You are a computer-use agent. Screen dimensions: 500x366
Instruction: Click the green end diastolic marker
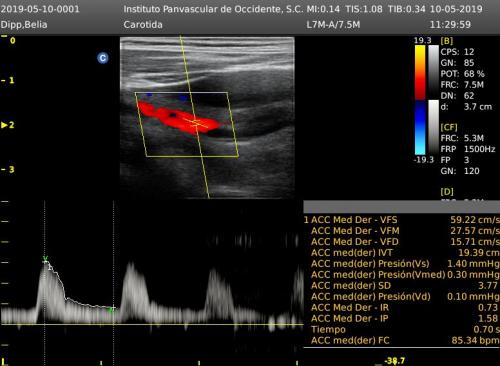[x=111, y=309]
